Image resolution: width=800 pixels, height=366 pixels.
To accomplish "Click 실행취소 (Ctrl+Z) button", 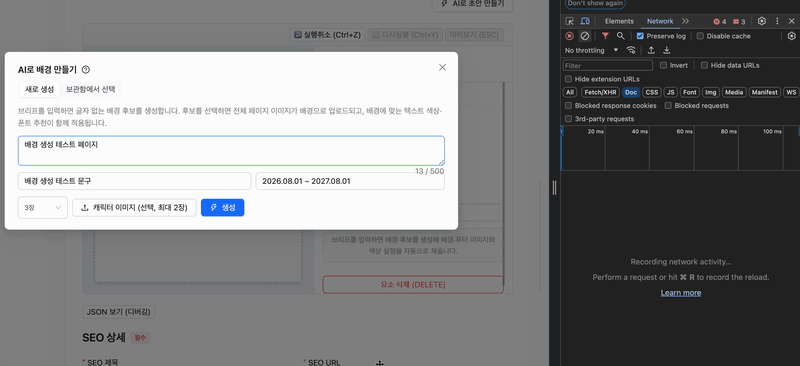I will (327, 35).
